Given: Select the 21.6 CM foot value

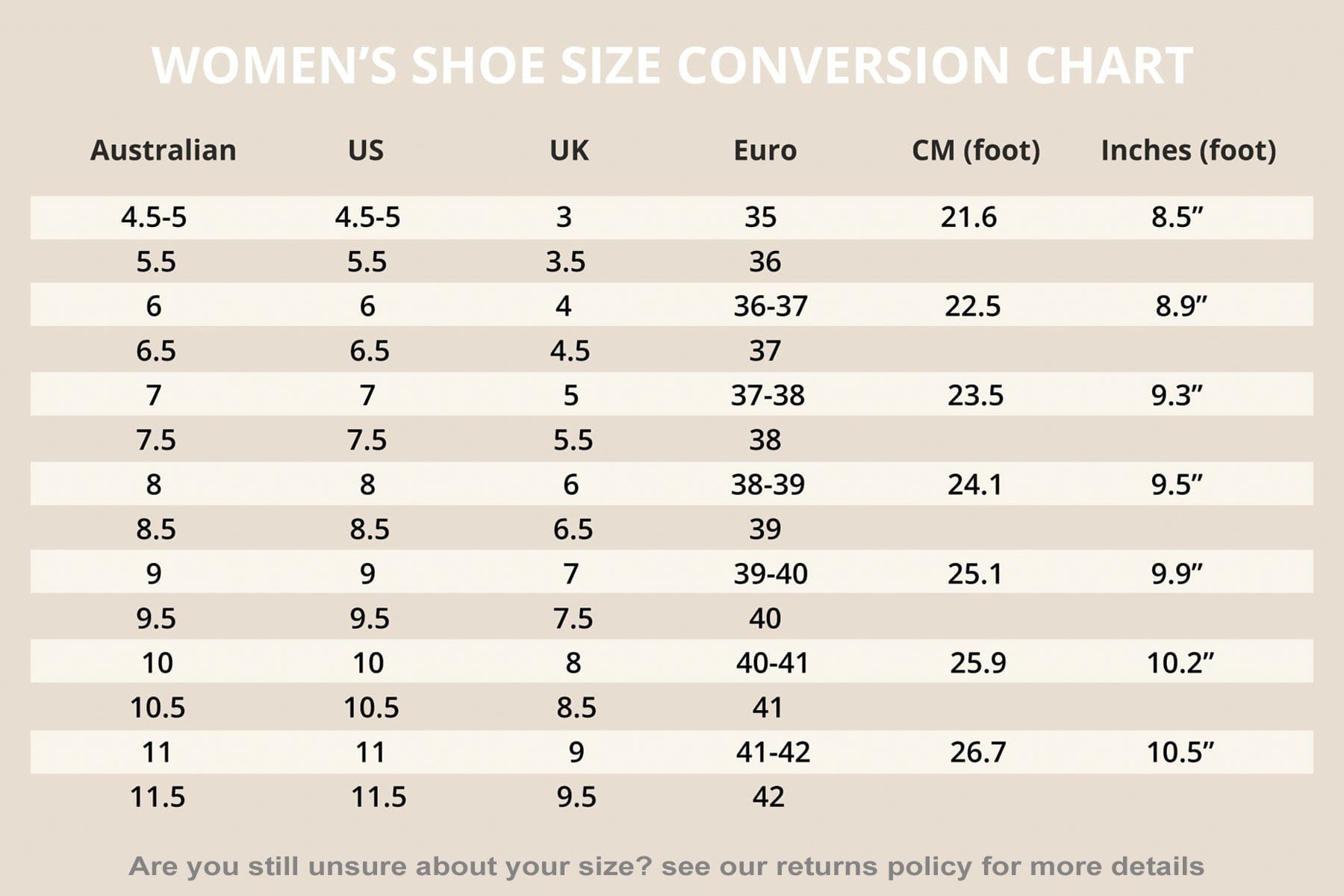Looking at the screenshot, I should [x=968, y=217].
